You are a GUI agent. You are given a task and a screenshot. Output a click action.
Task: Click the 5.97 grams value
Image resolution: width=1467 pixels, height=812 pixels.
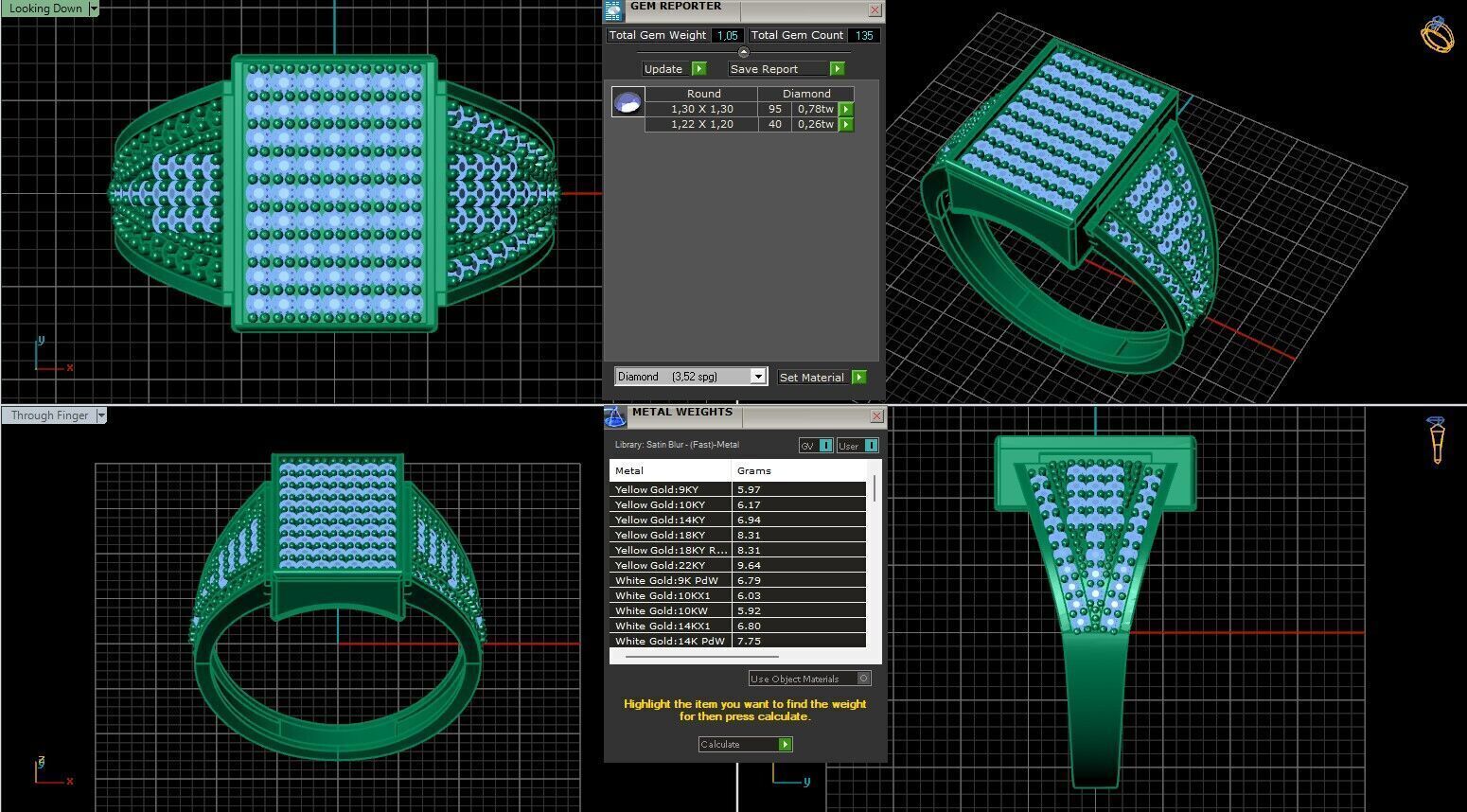tap(749, 489)
